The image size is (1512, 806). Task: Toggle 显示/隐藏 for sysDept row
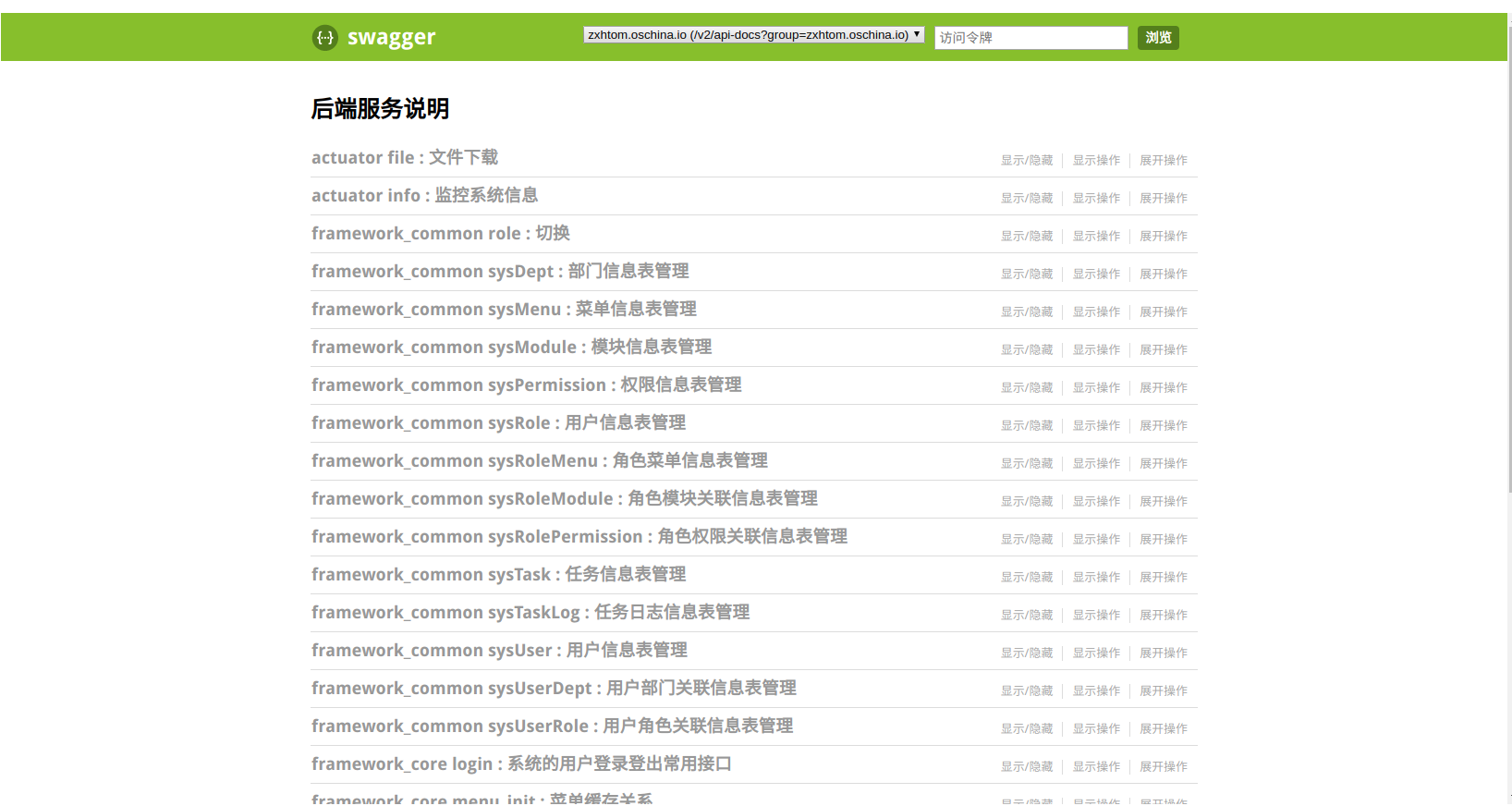coord(1027,275)
